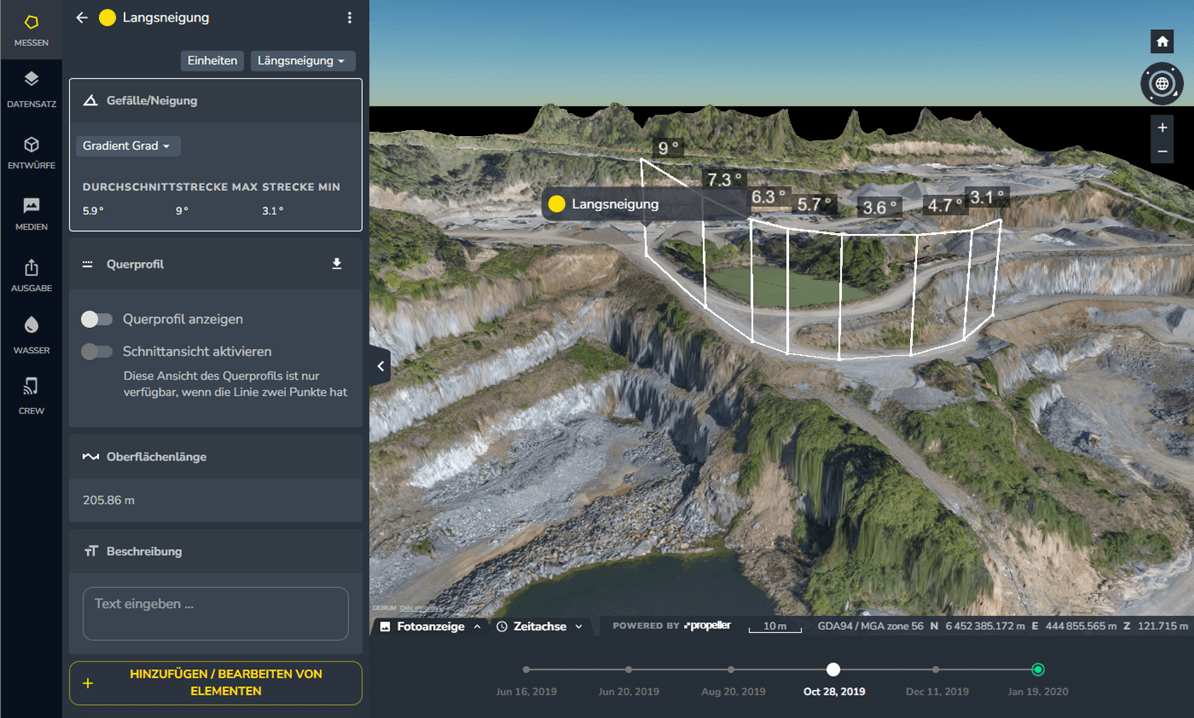The image size is (1194, 718).
Task: Open the globe map view control
Action: [1162, 84]
